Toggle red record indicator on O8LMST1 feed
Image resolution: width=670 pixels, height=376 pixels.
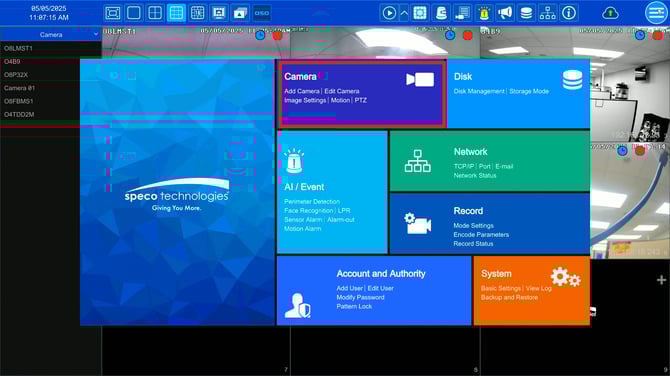pos(277,35)
